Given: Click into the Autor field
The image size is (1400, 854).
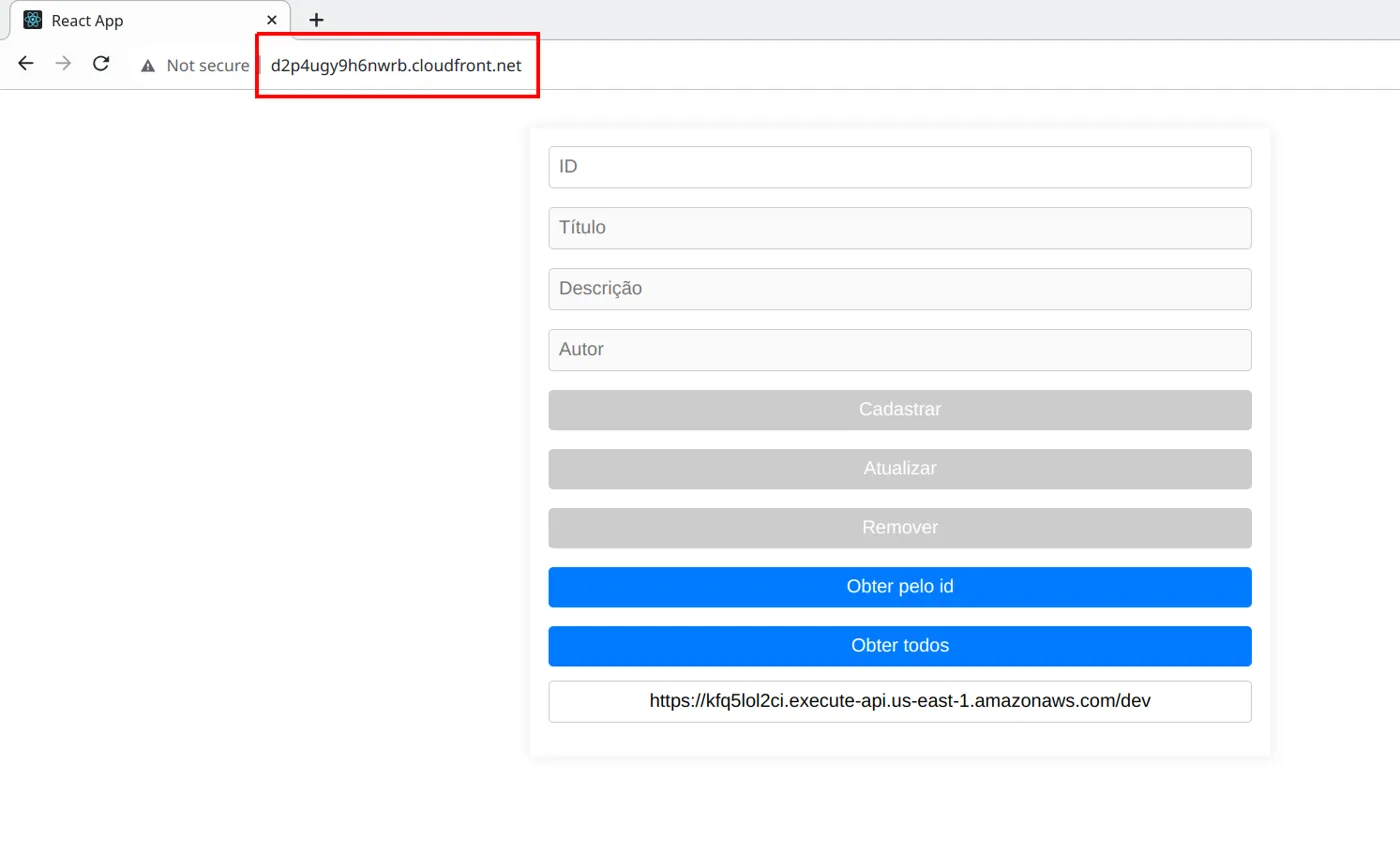Looking at the screenshot, I should tap(900, 350).
